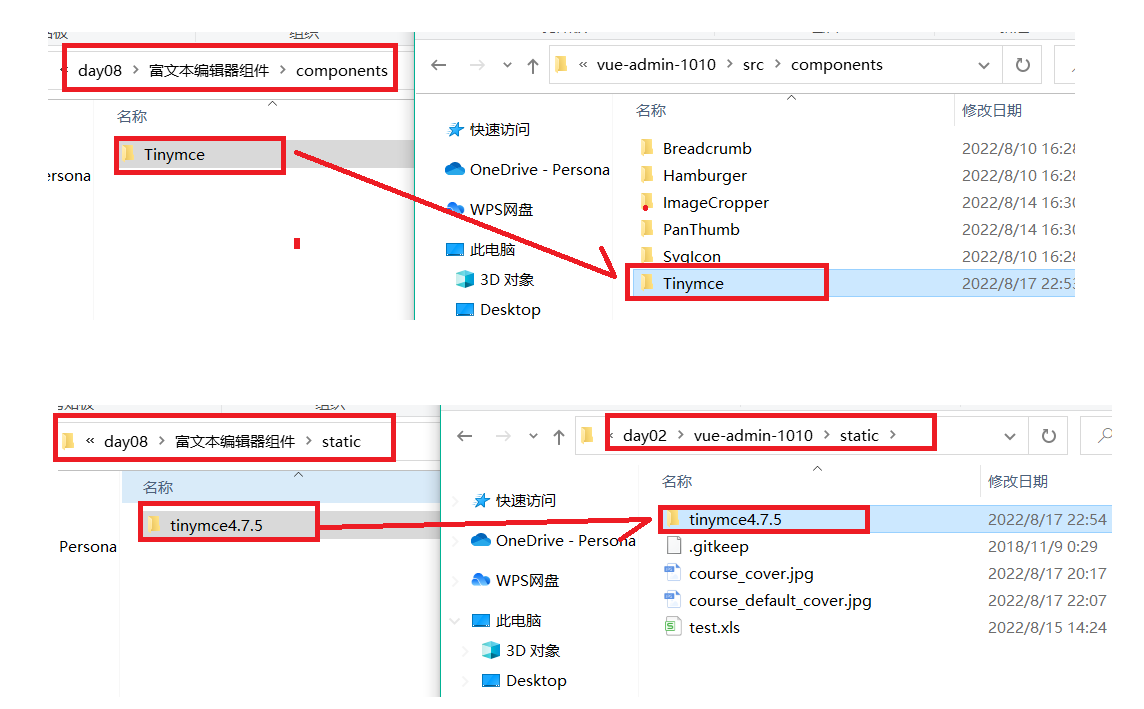Sort by 名称 in day02 static window
This screenshot has width=1144, height=709.
pyautogui.click(x=677, y=481)
